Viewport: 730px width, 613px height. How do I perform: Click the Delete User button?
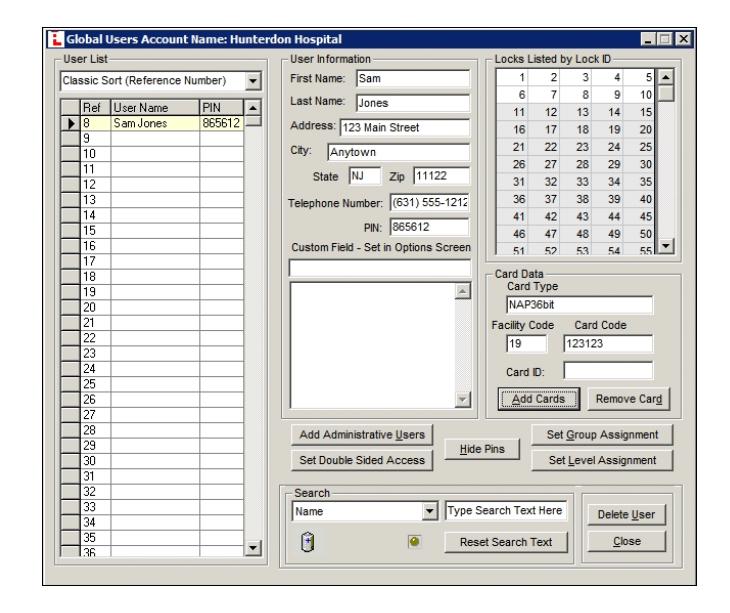click(x=626, y=514)
